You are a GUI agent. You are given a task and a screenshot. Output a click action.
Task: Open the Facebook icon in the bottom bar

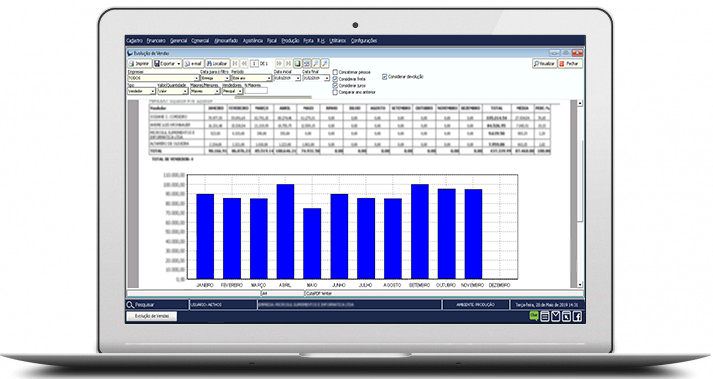pyautogui.click(x=577, y=316)
